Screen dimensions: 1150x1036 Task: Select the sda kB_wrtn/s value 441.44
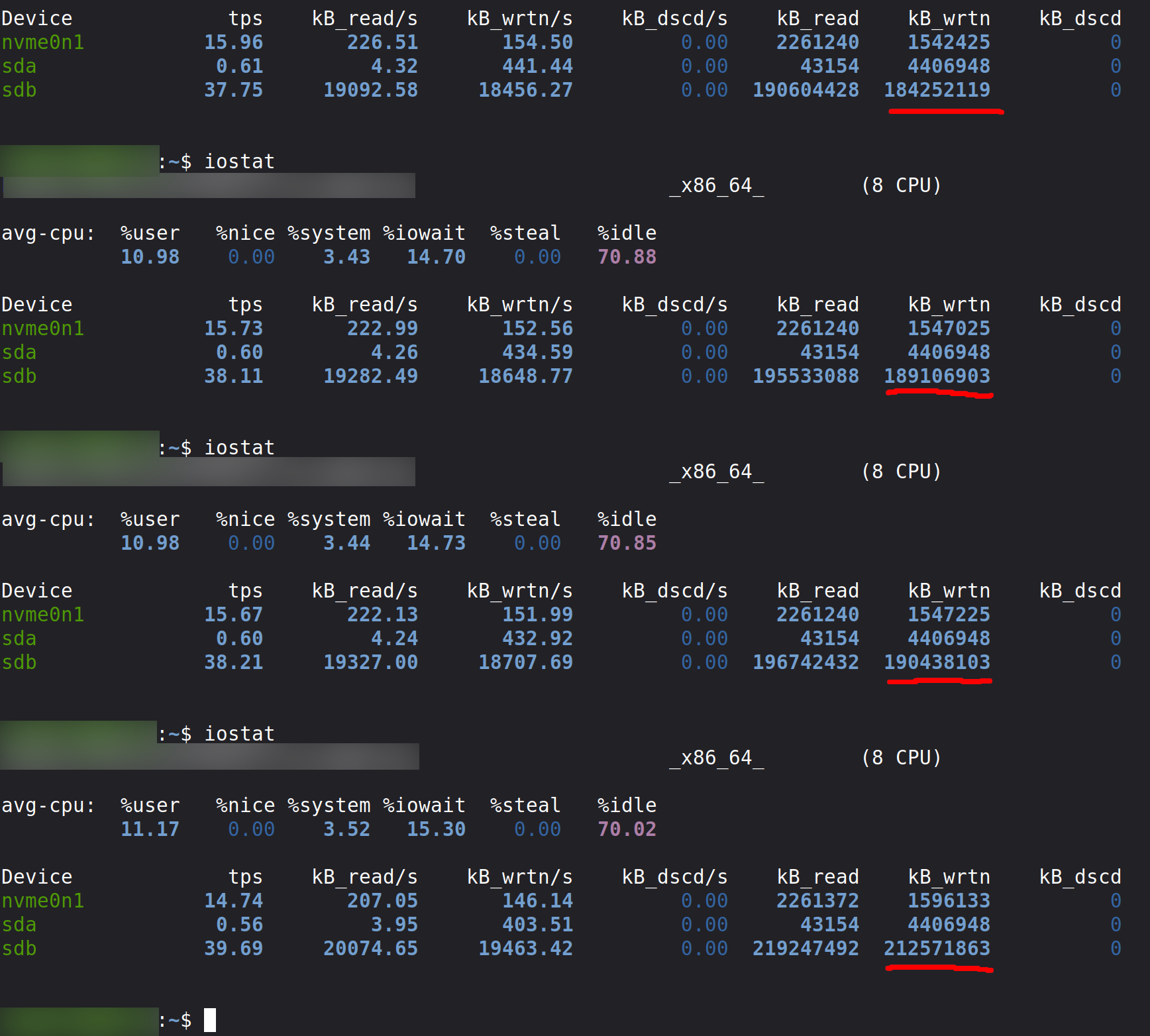tap(537, 66)
